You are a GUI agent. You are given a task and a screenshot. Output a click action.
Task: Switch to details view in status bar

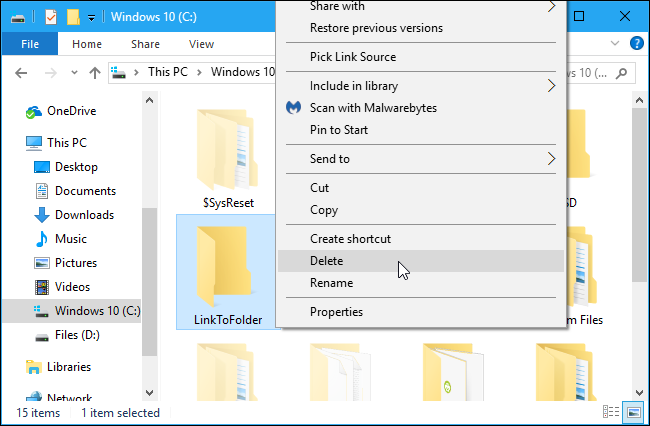(x=614, y=412)
